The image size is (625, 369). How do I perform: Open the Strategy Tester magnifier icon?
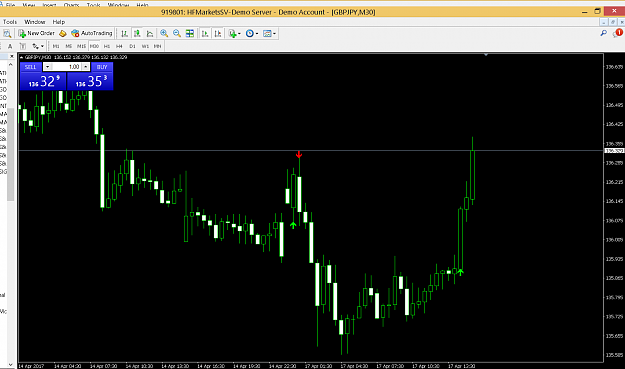(7, 33)
